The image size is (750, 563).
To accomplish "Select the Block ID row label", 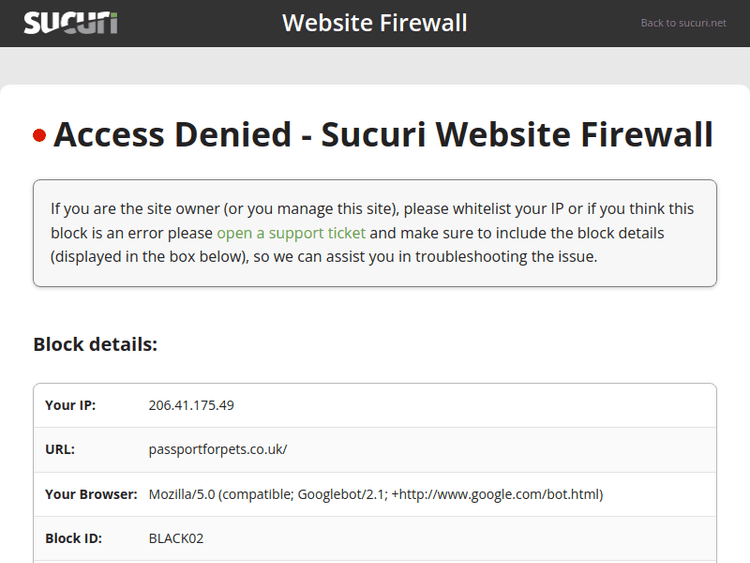I will click(73, 538).
